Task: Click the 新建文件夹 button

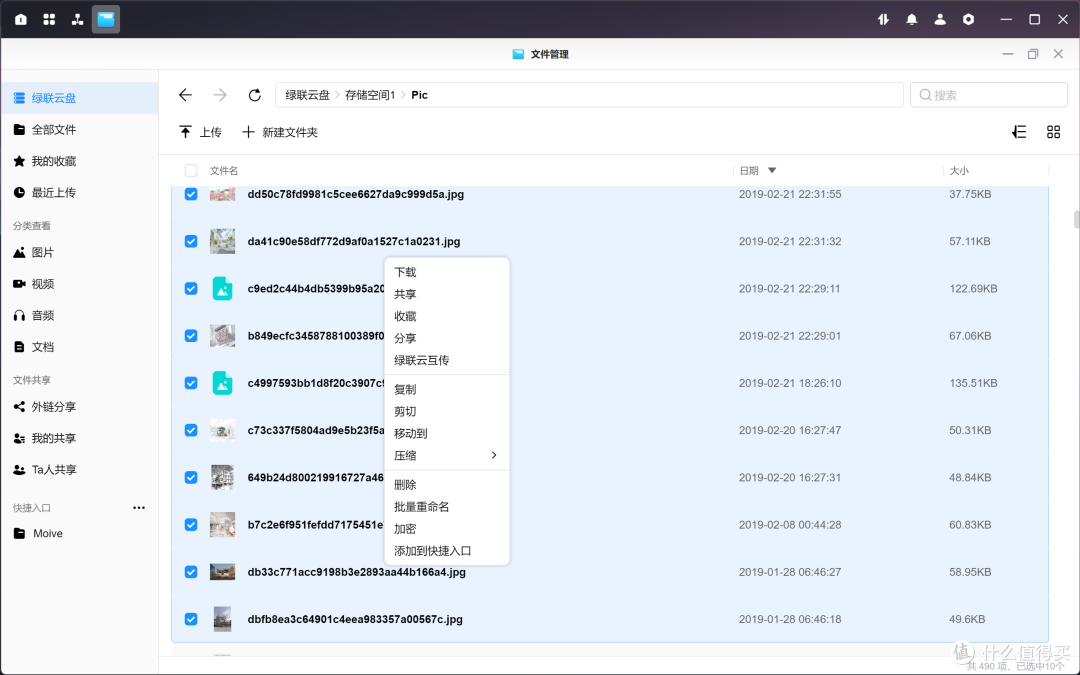Action: 280,132
